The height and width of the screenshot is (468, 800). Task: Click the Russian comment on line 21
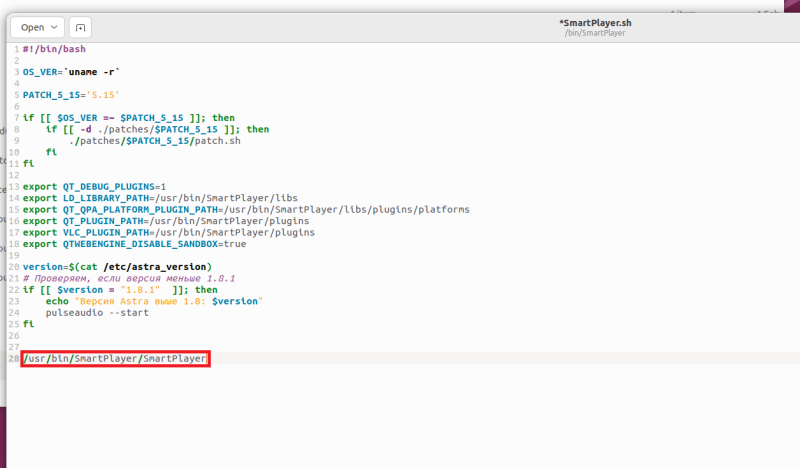pos(128,278)
